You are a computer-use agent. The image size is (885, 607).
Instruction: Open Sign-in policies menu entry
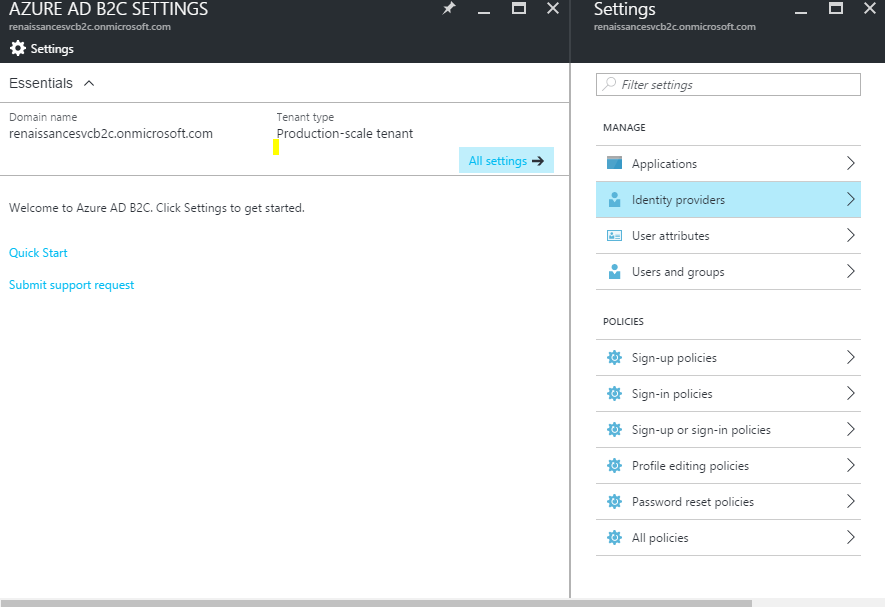coord(672,394)
